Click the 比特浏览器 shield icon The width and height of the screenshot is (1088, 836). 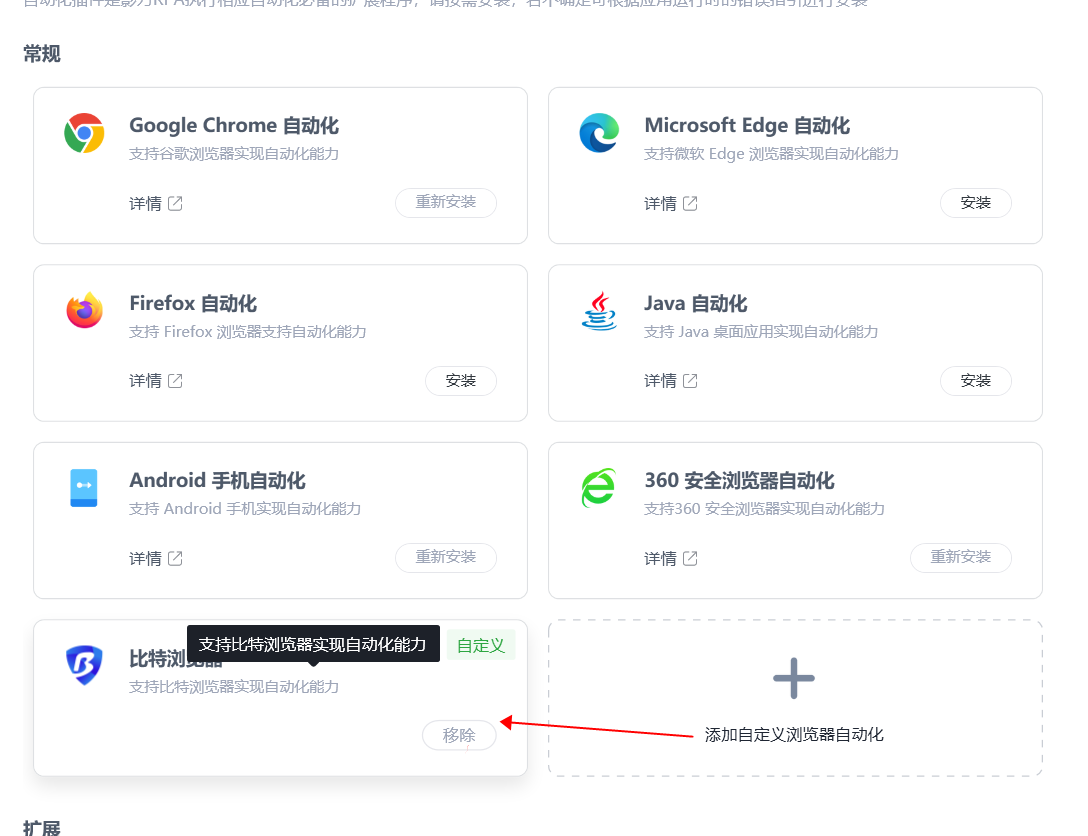coord(84,665)
